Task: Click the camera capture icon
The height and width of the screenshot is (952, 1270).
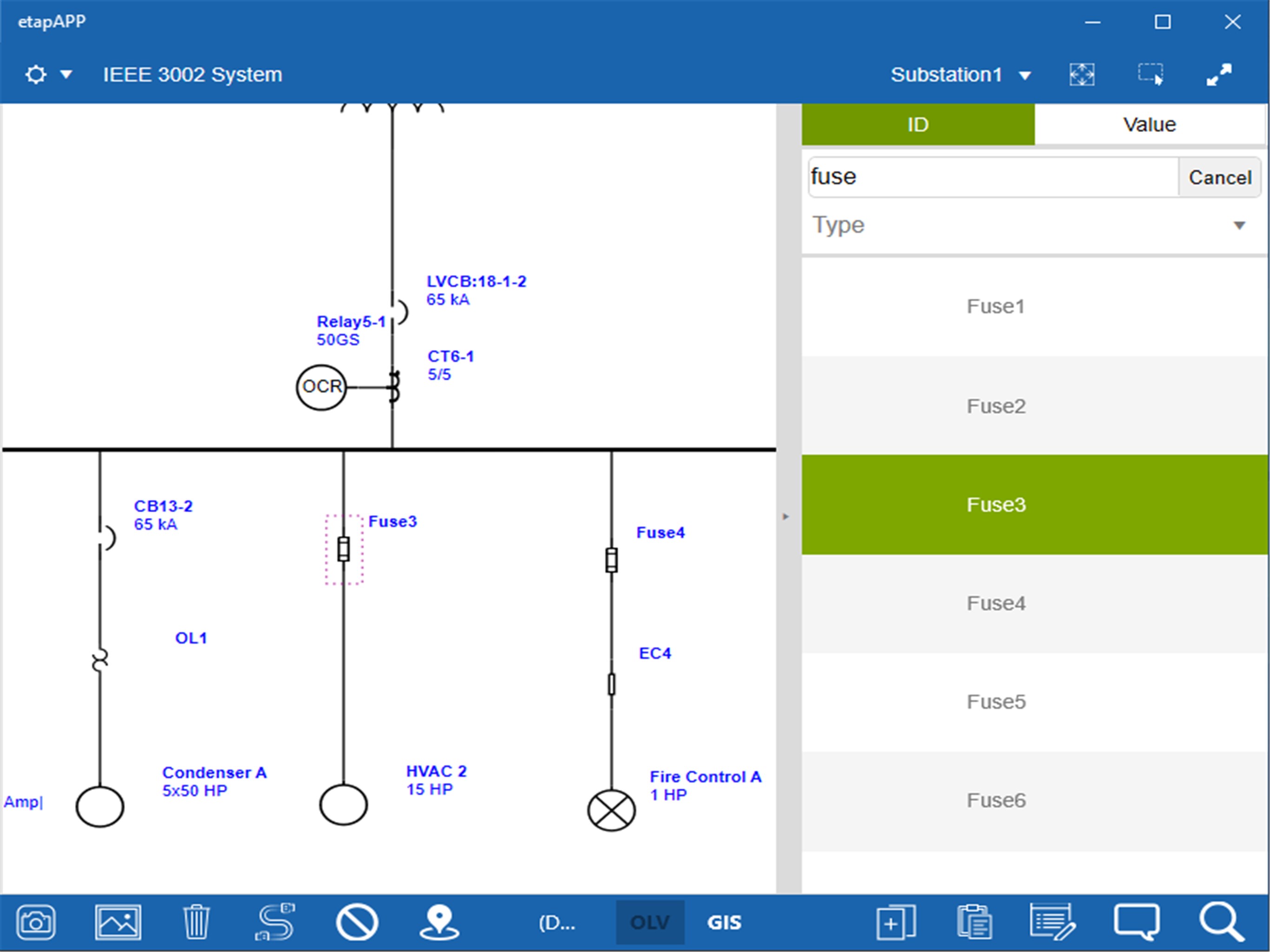Action: [x=36, y=923]
